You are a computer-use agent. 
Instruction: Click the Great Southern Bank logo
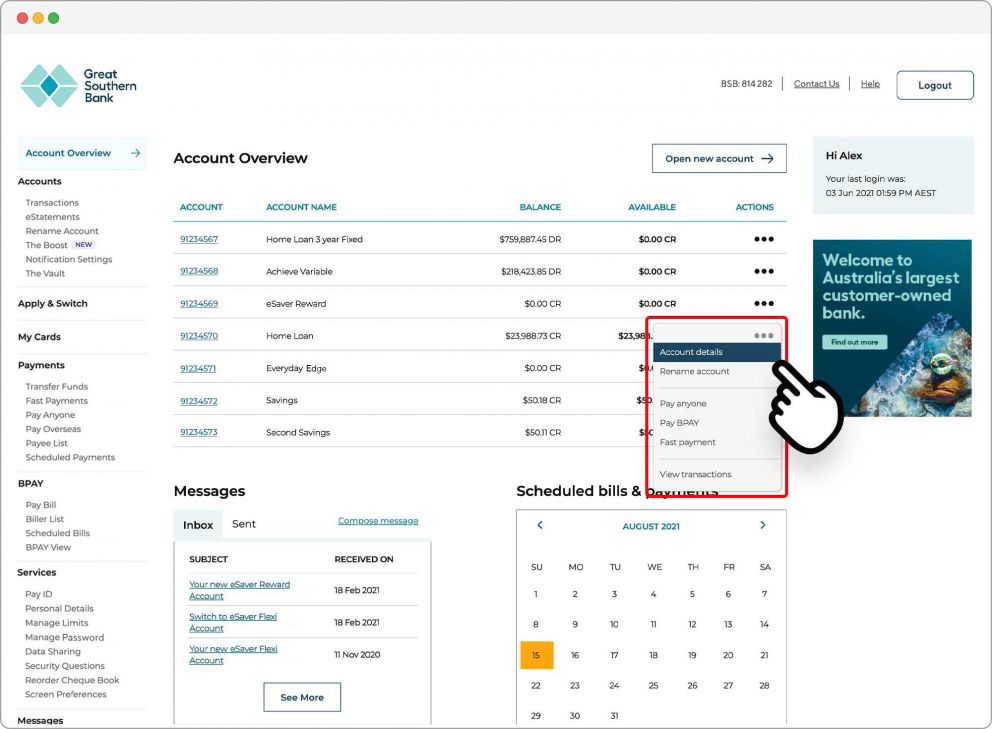[78, 86]
